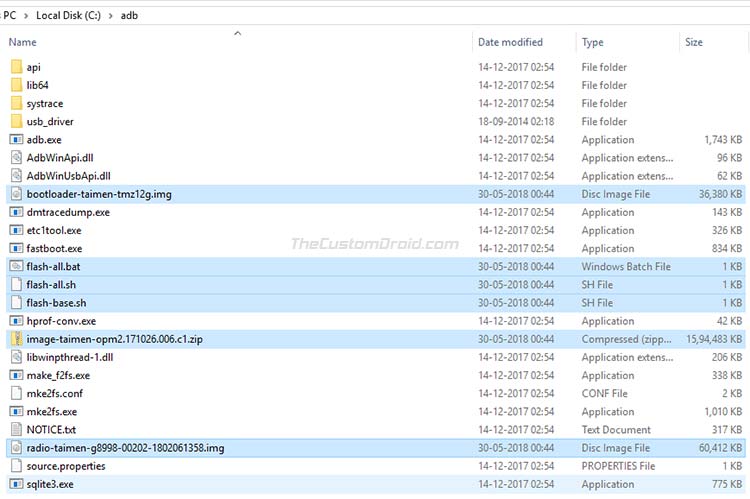Click the adb breadcrumb segment
Image resolution: width=750 pixels, height=499 pixels.
click(129, 15)
